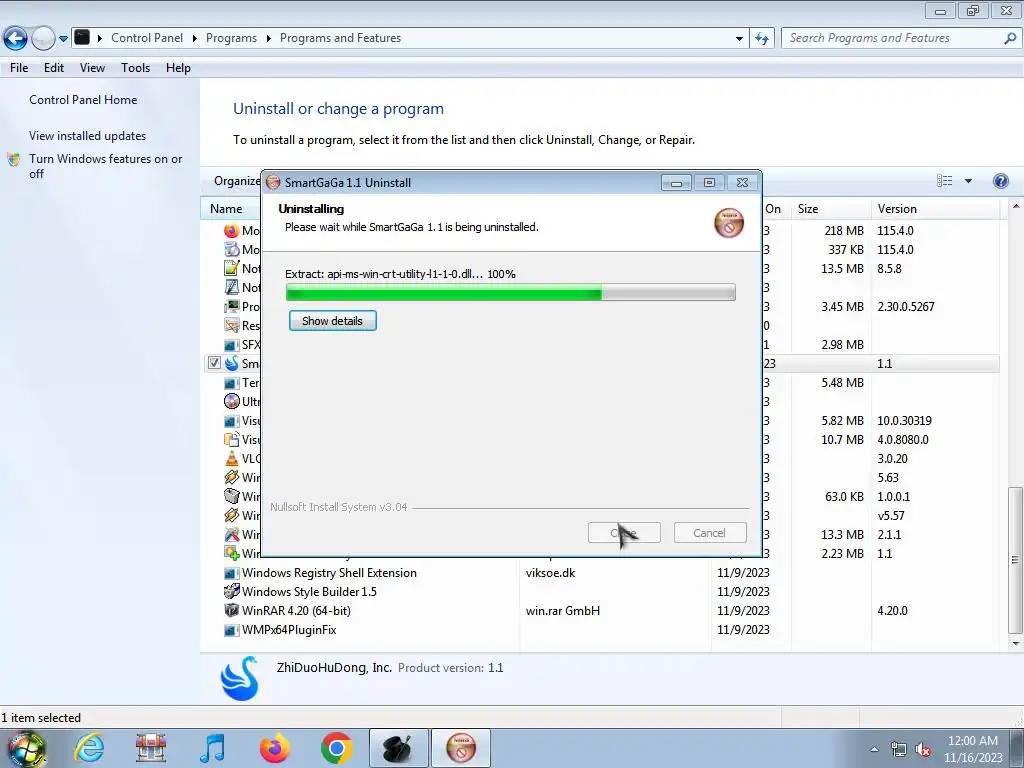This screenshot has height=768, width=1024.
Task: Click the Back navigation arrow
Action: (x=15, y=39)
